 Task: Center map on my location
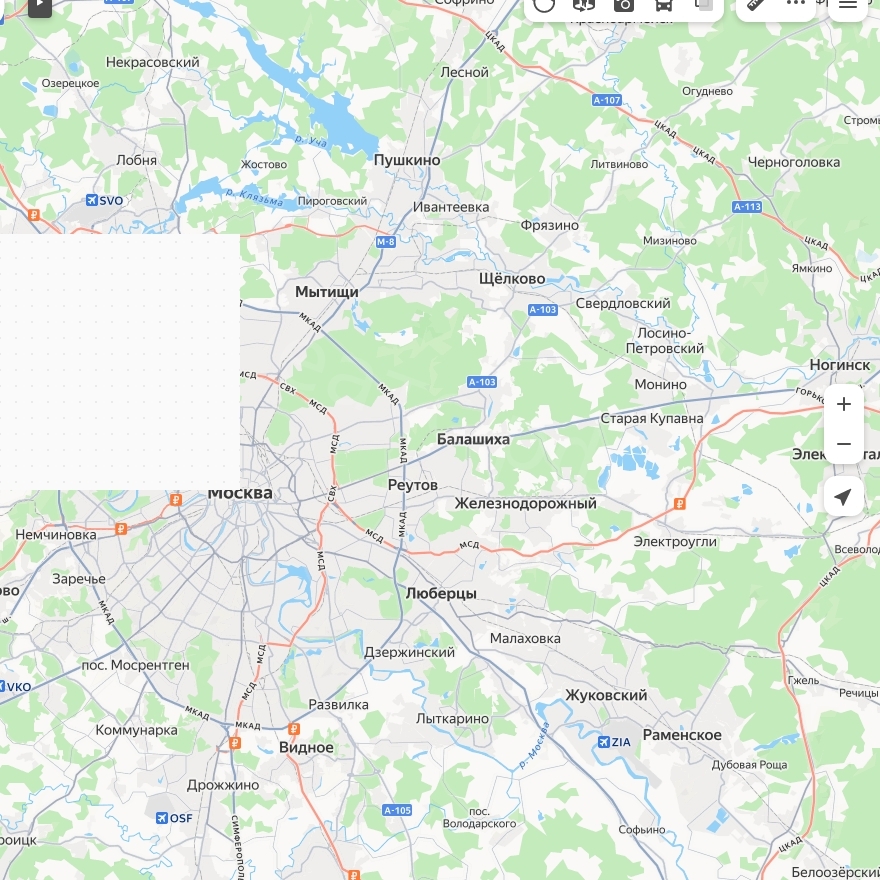[x=844, y=496]
